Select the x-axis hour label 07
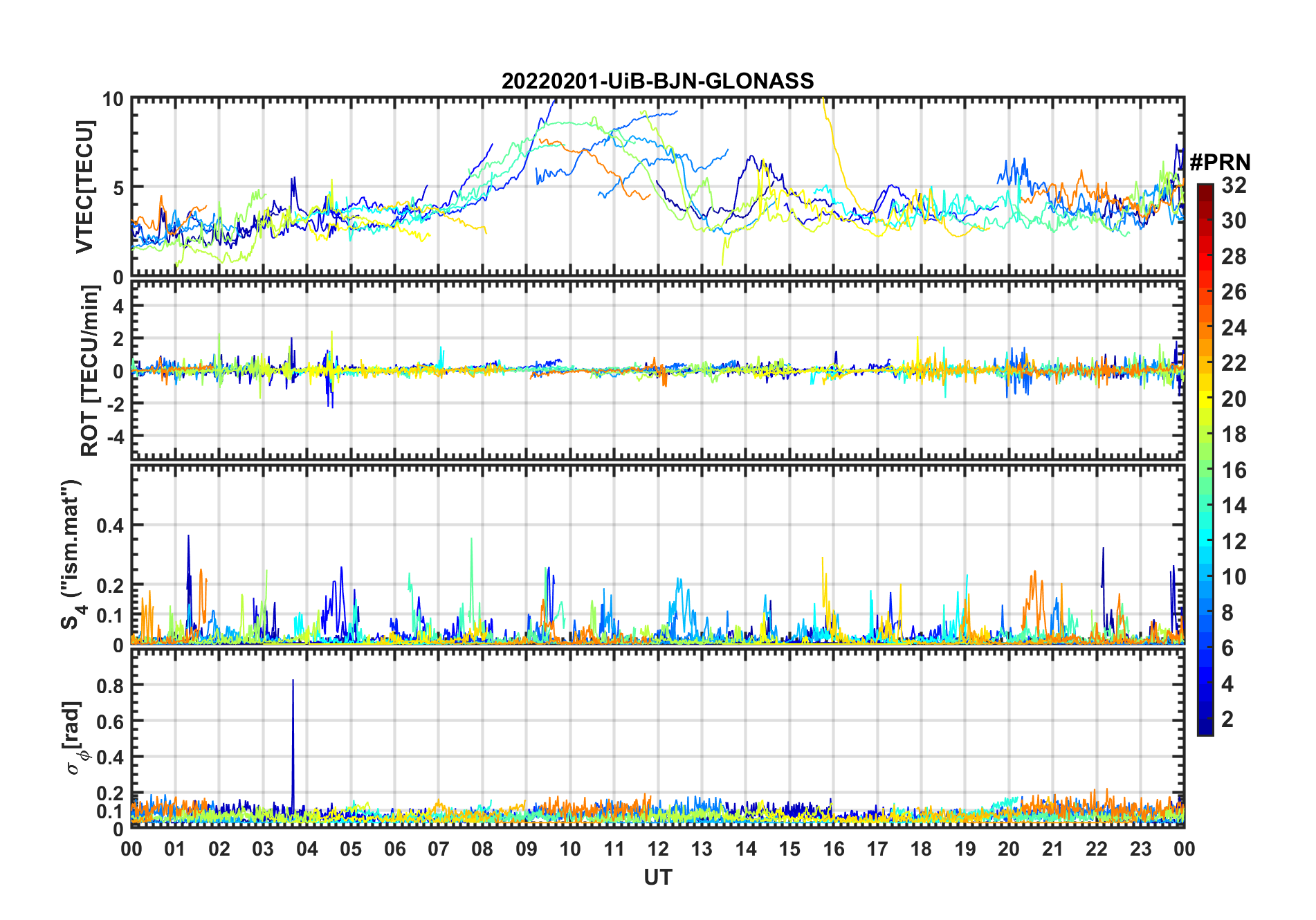This screenshot has width=1316, height=920. [x=439, y=849]
